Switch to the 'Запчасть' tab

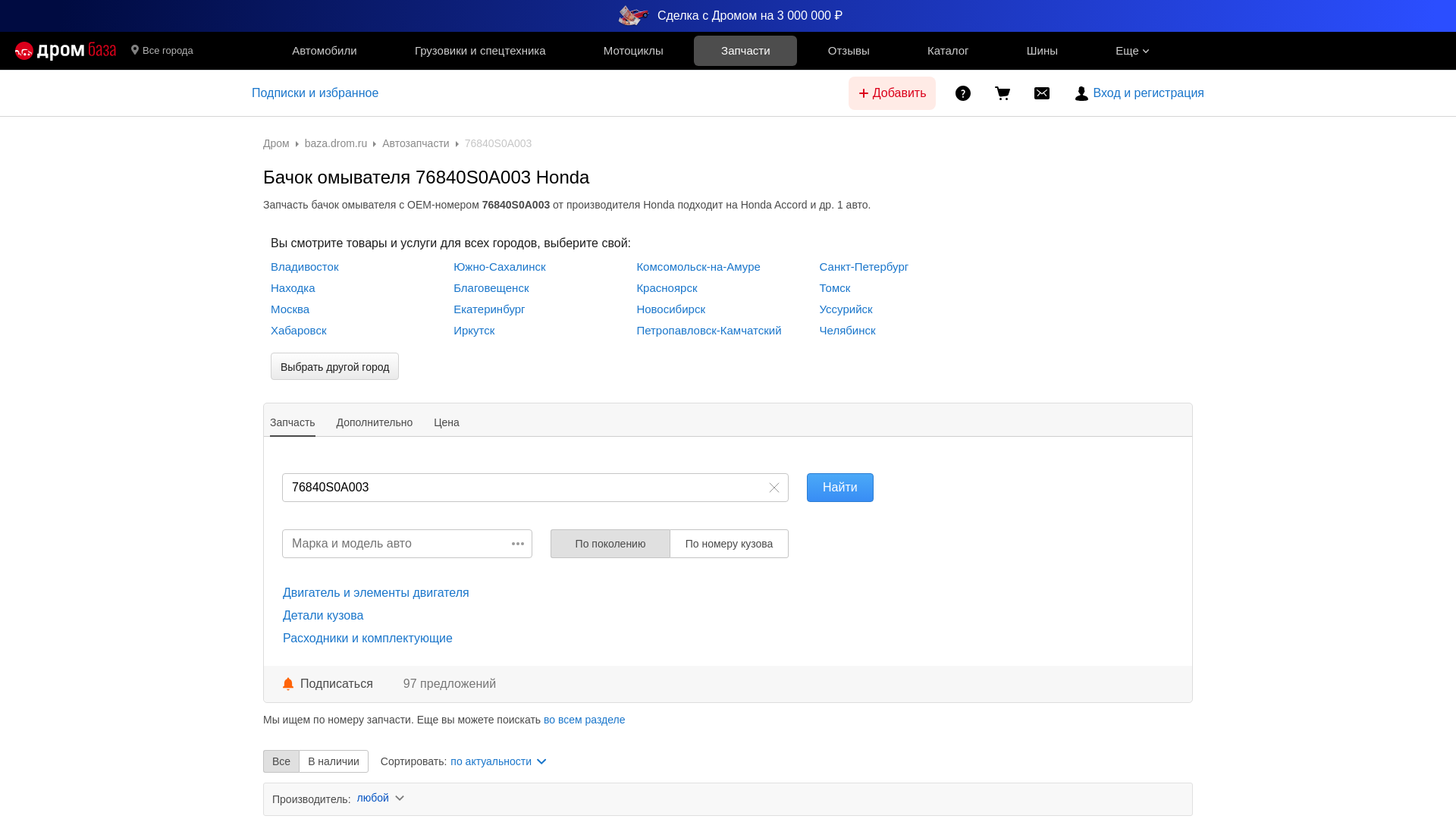(x=293, y=422)
